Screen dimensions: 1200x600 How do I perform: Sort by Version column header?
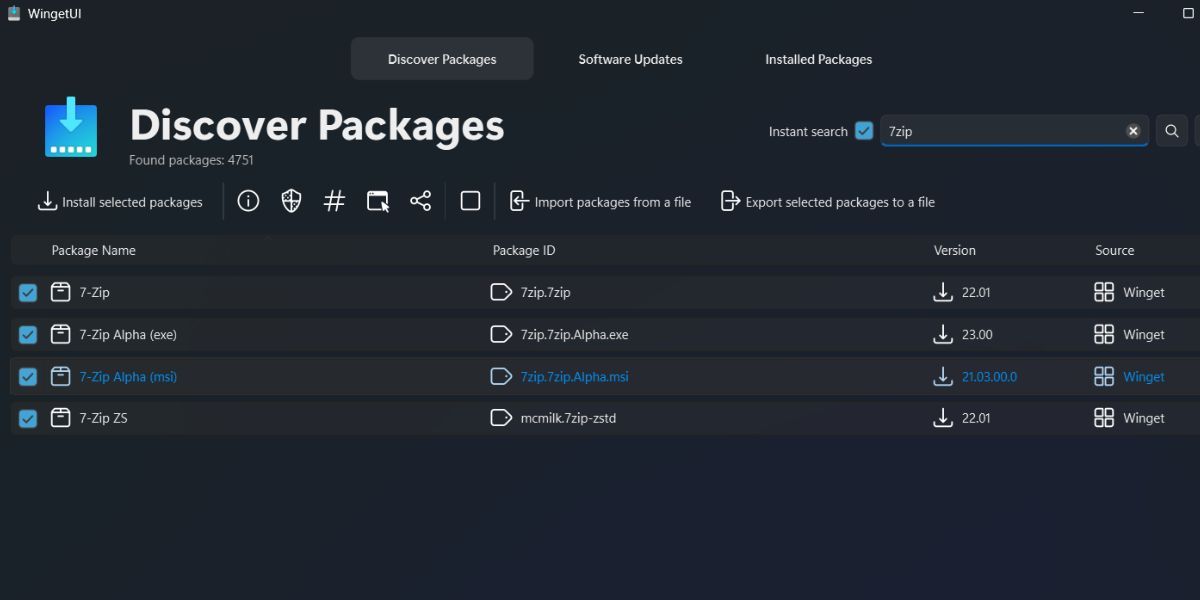954,250
